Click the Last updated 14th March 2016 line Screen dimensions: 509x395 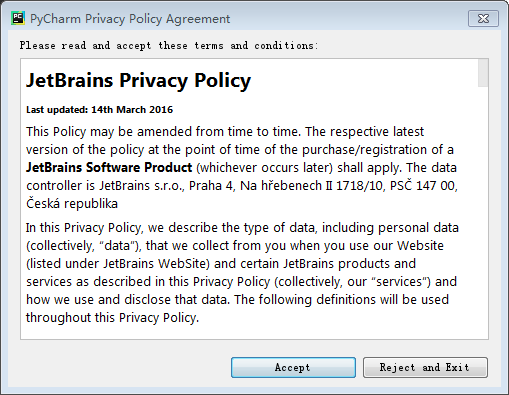tap(99, 110)
